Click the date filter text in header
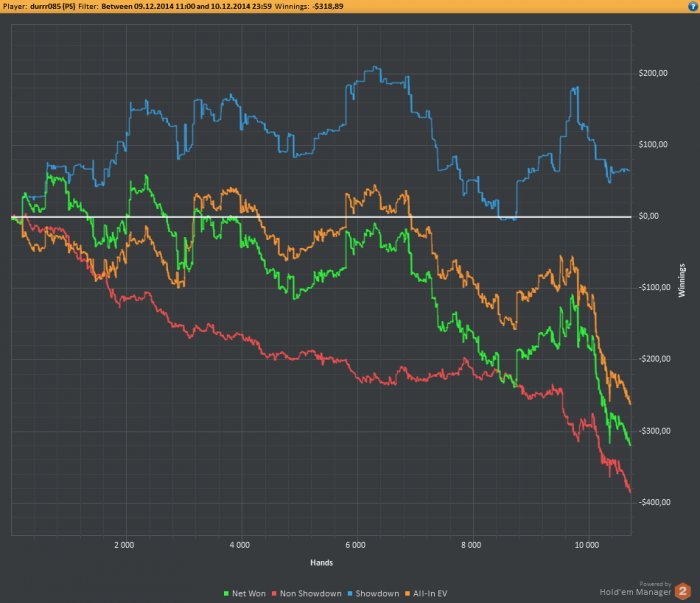700x603 pixels. point(186,6)
